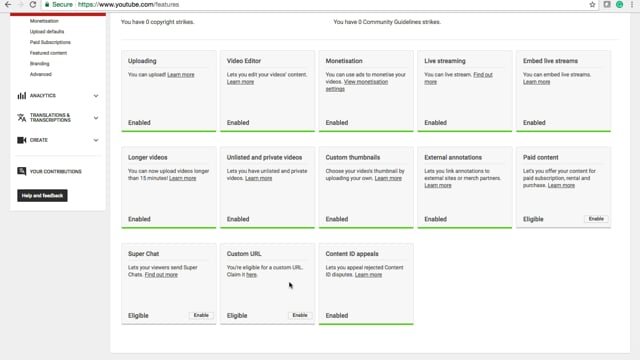Viewport: 640px width, 360px height.
Task: Open Advanced in the sidebar
Action: [40, 74]
